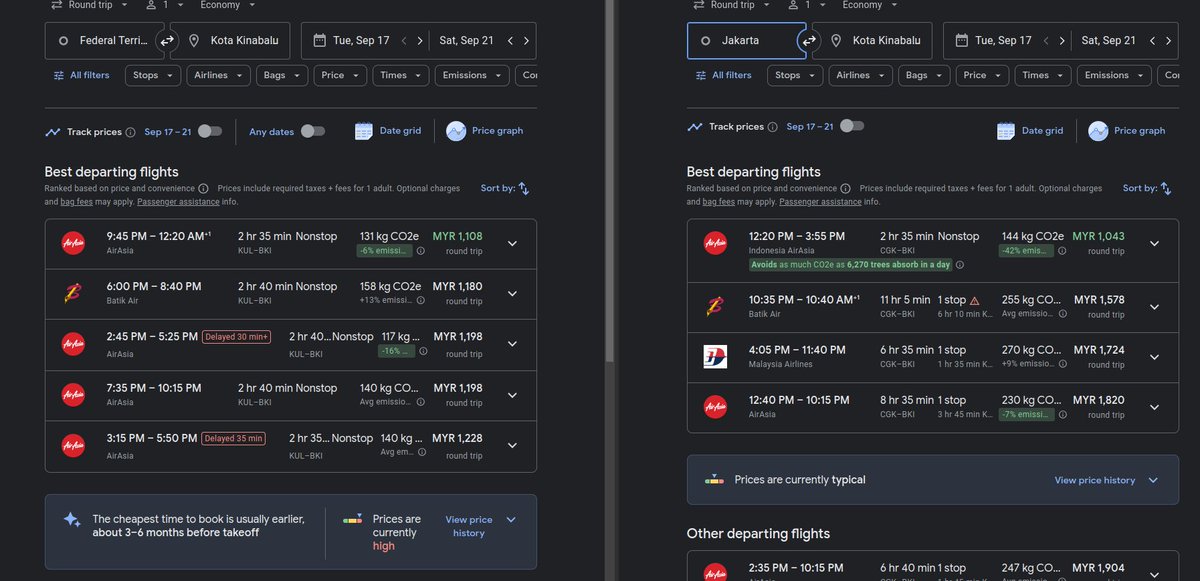Click View price history in Jakarta window
The image size is (1200, 581).
1105,480
